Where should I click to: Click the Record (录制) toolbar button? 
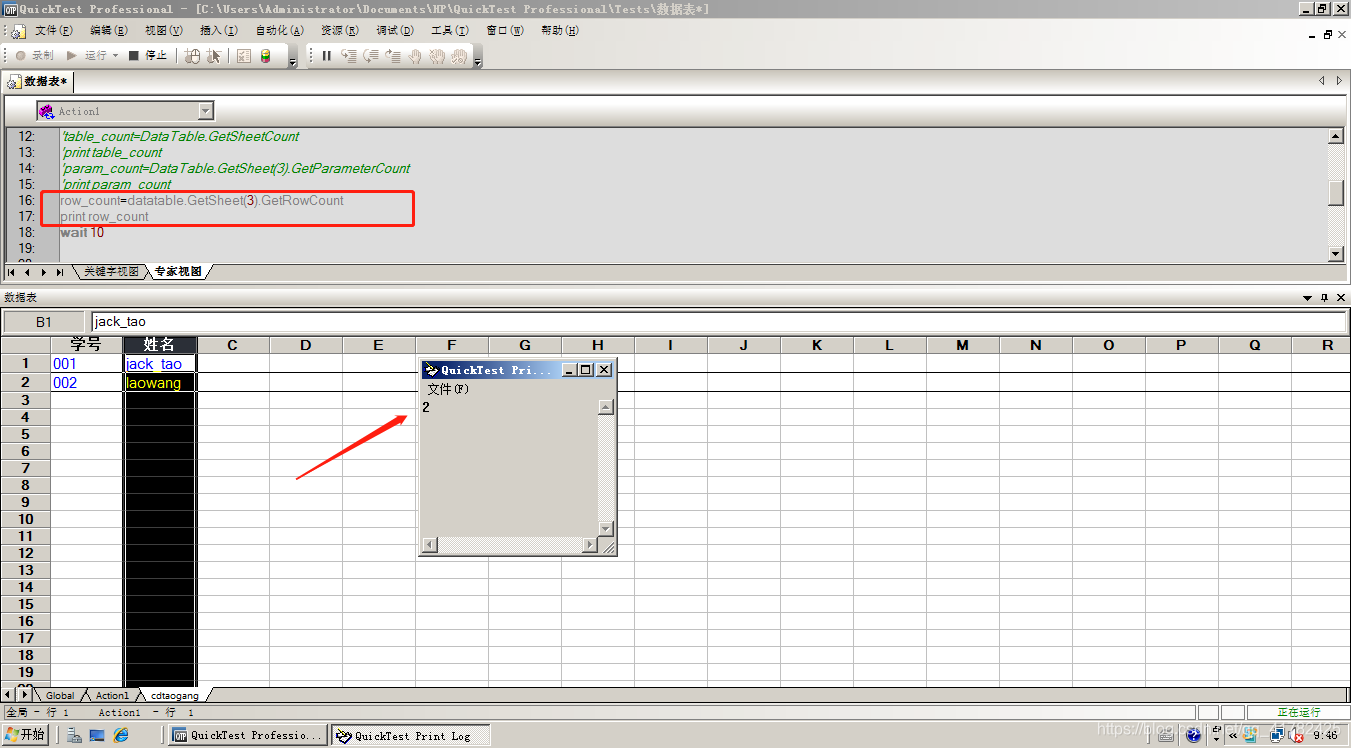(34, 56)
